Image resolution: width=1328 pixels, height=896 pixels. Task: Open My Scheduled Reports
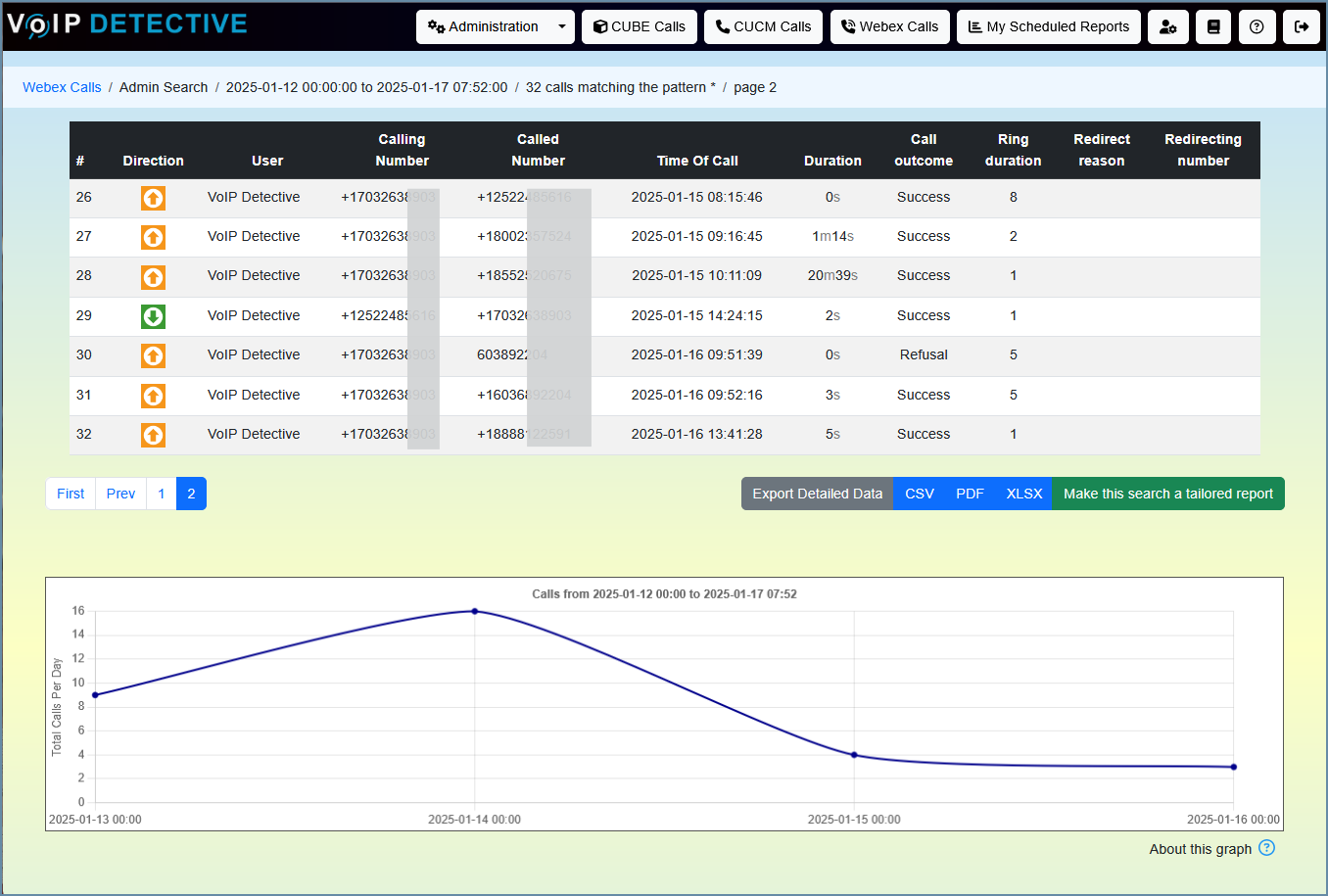(x=1049, y=27)
